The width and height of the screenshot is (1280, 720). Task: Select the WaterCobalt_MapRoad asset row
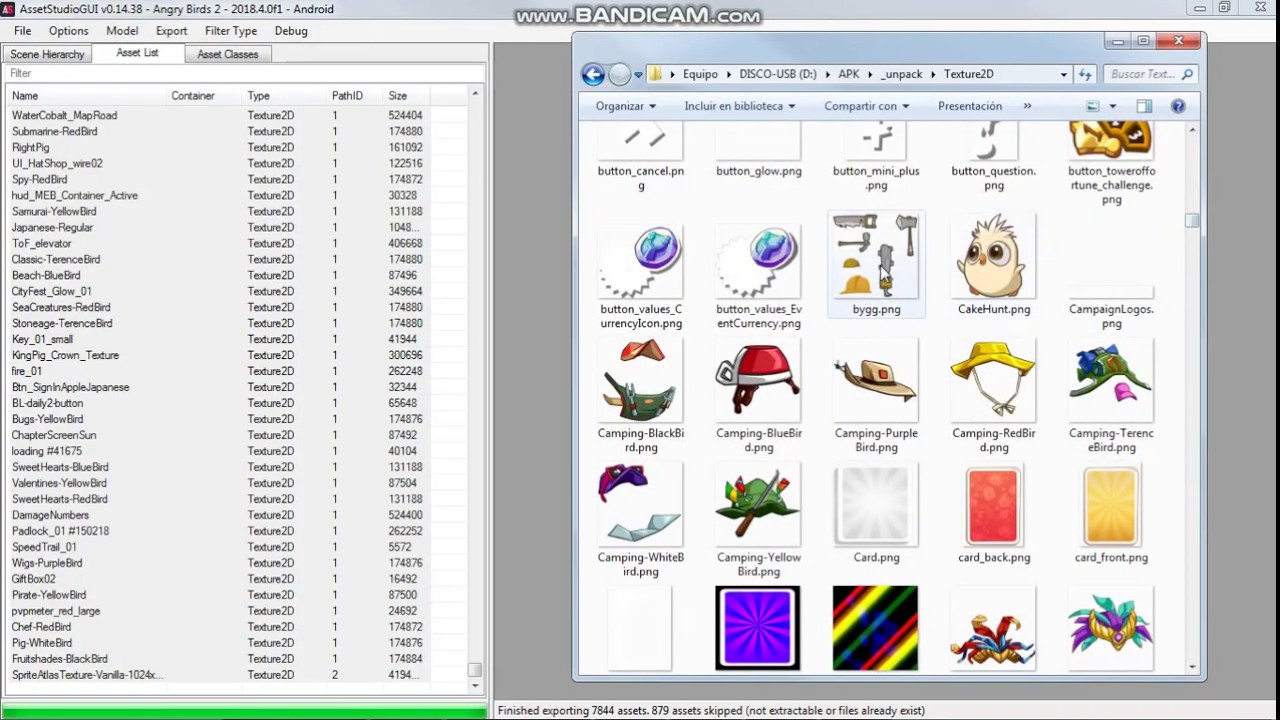[x=236, y=115]
